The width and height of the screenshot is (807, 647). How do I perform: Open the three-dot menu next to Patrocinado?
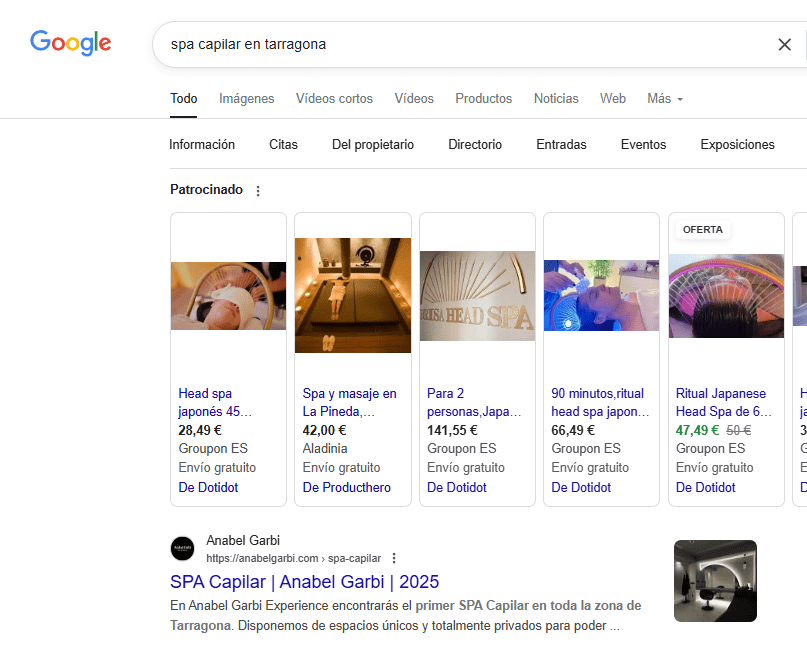[x=258, y=191]
